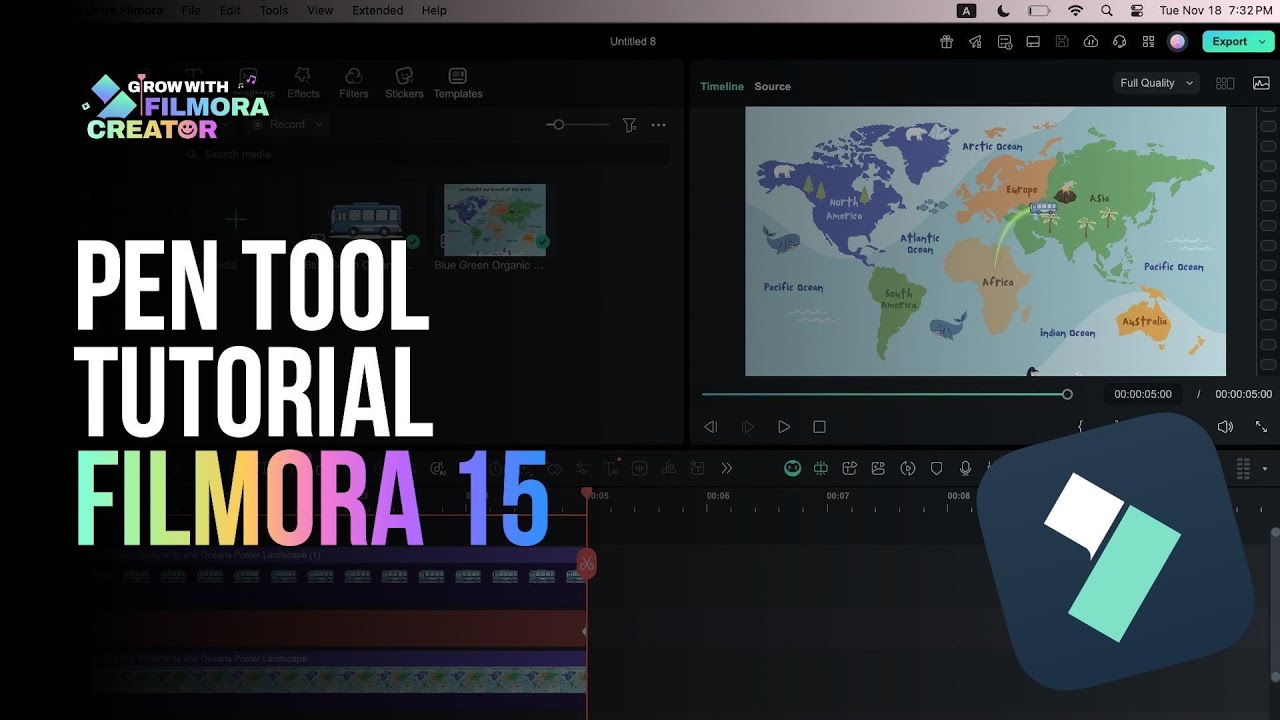
Task: Open the gift rewards icon
Action: 946,42
